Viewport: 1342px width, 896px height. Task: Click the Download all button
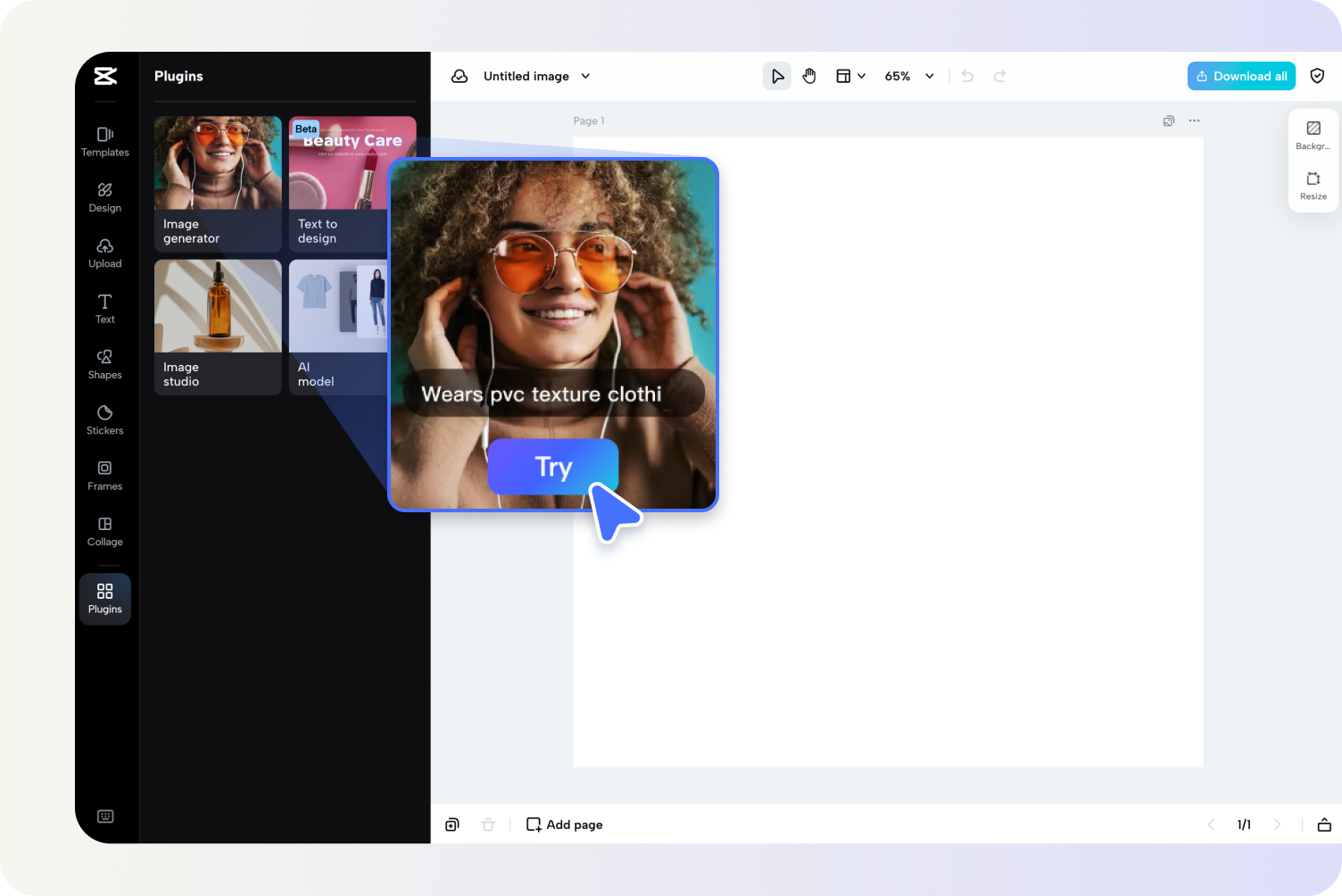pyautogui.click(x=1241, y=76)
